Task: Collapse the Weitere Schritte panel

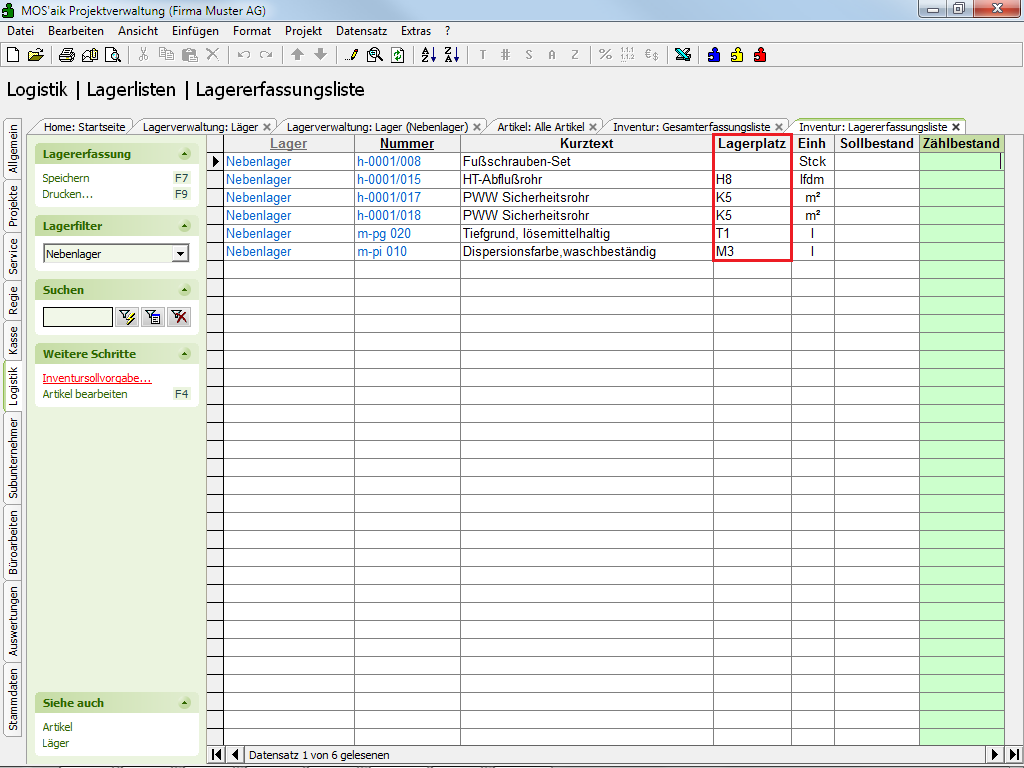Action: [185, 354]
